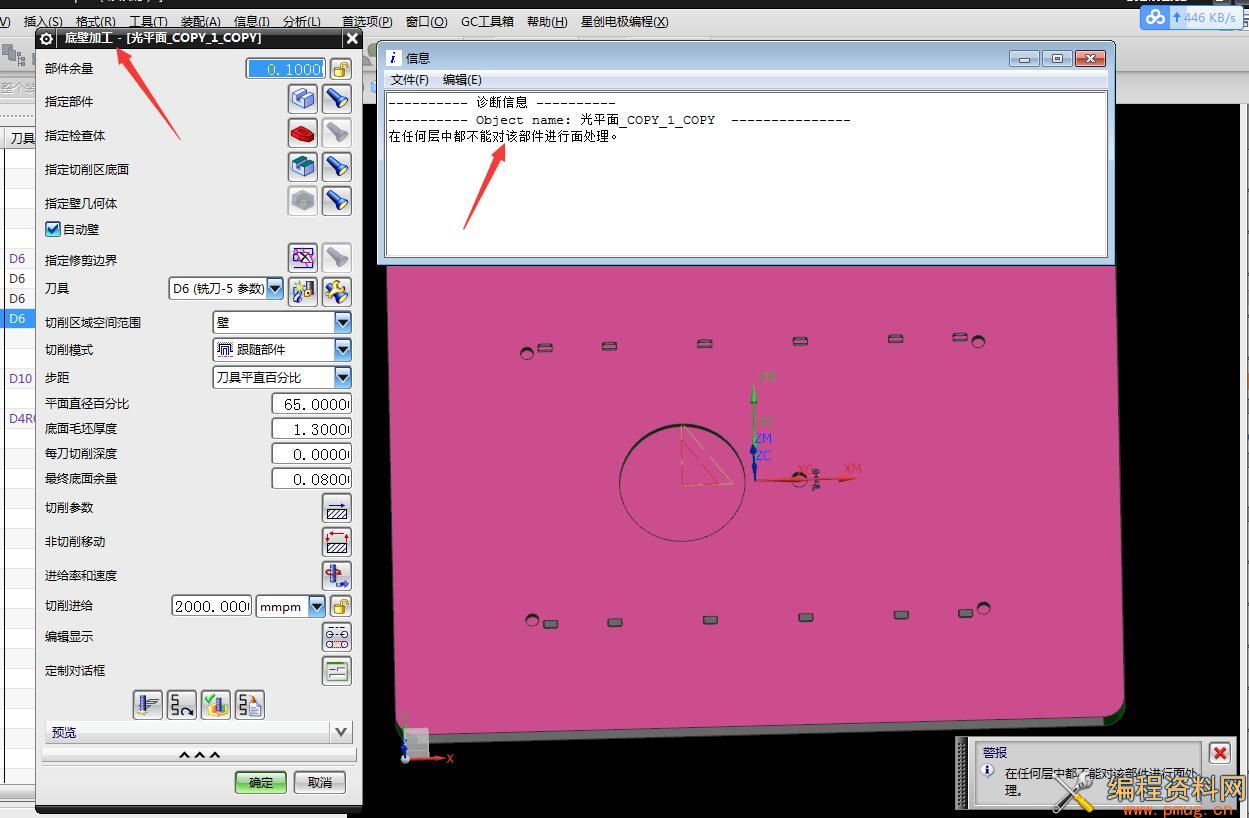Click the 定制对话框 icon
The width and height of the screenshot is (1249, 818).
click(x=337, y=671)
